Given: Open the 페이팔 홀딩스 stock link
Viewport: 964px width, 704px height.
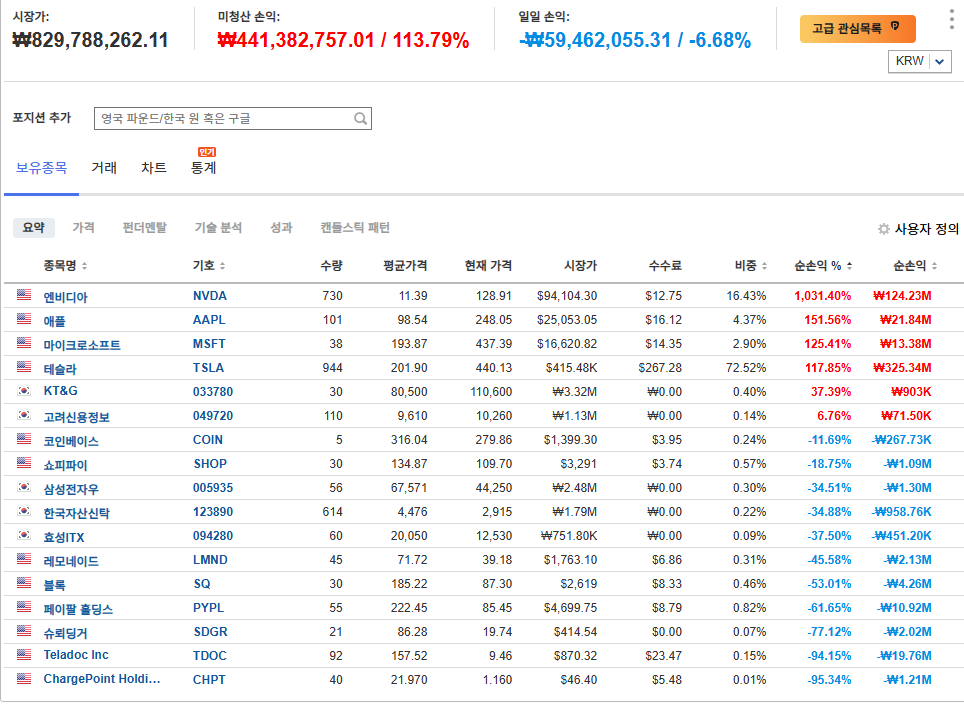Looking at the screenshot, I should pos(78,609).
